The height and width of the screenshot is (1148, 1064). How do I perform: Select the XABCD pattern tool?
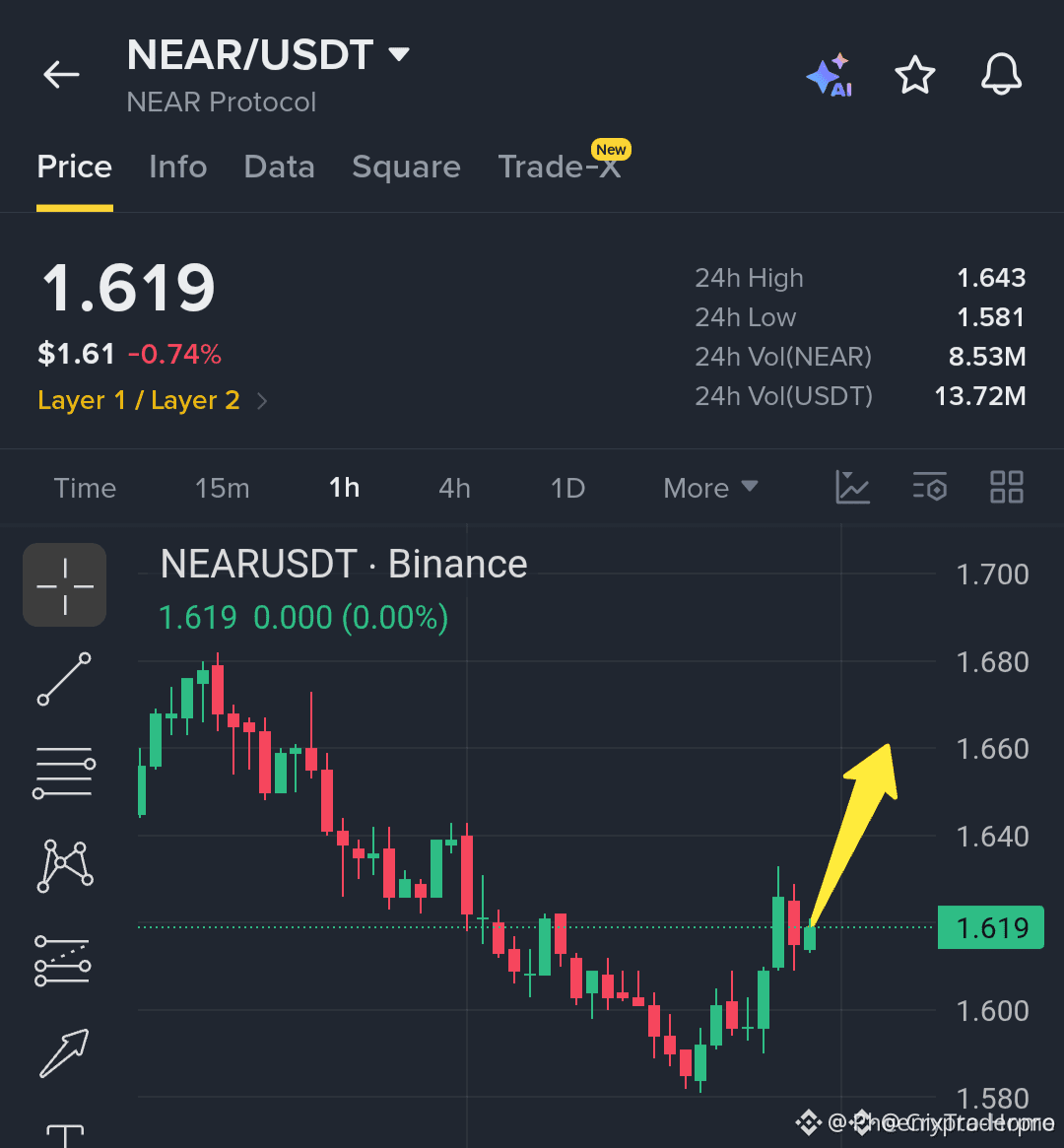64,867
